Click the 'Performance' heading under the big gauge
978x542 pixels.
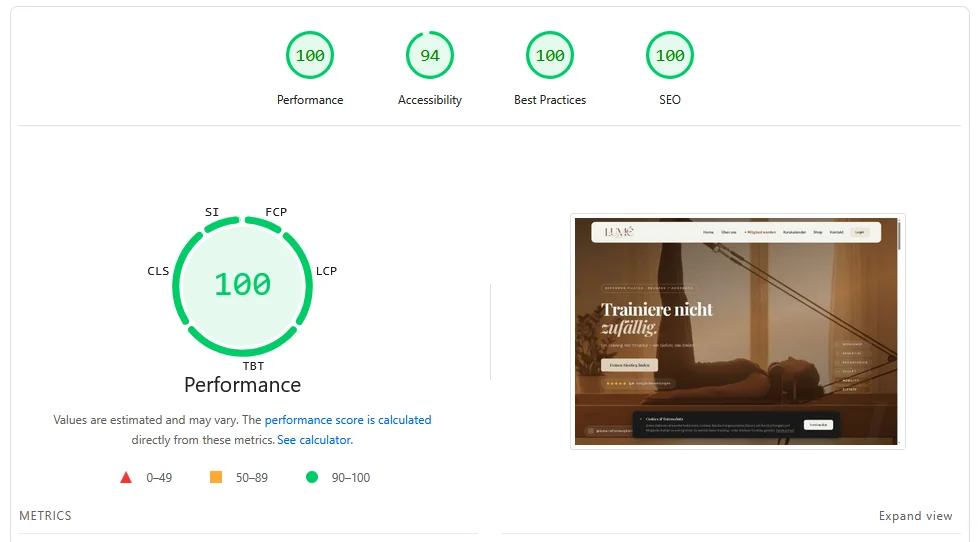(243, 385)
